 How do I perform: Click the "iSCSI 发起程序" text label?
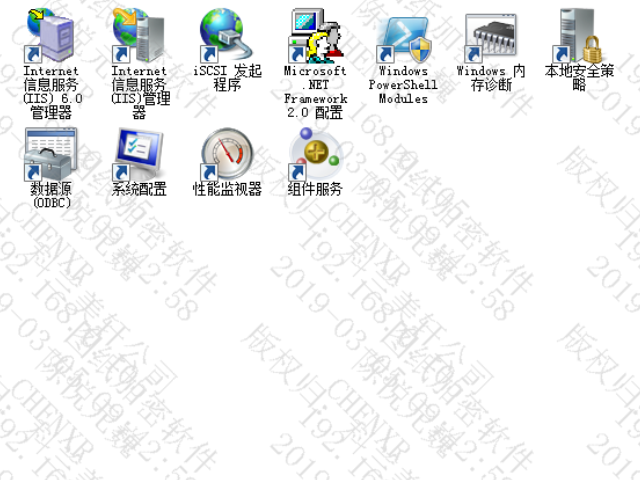click(x=227, y=78)
